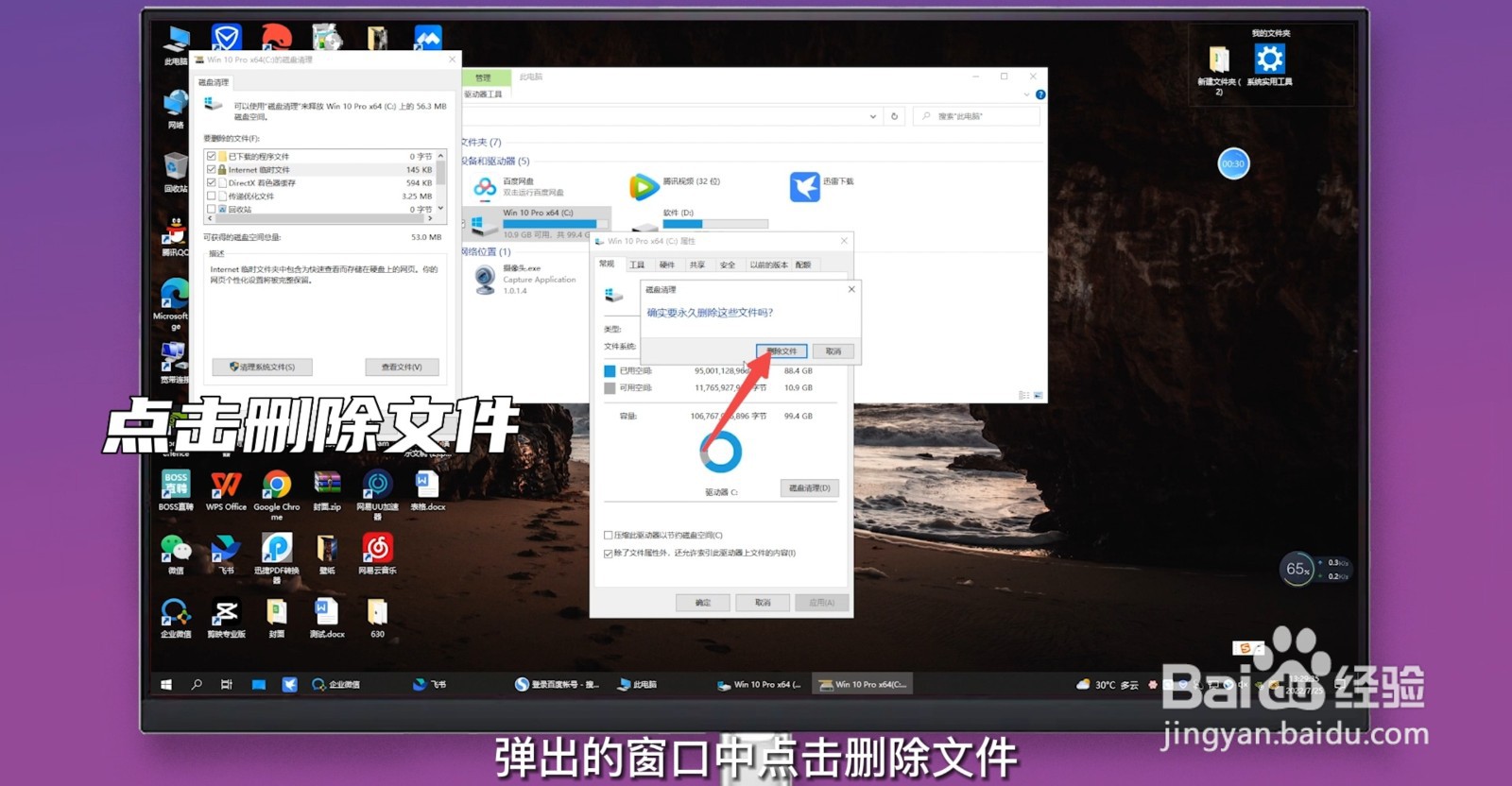Check the 回收站 entry in Disk Cleanup
1512x786 pixels.
click(x=211, y=209)
